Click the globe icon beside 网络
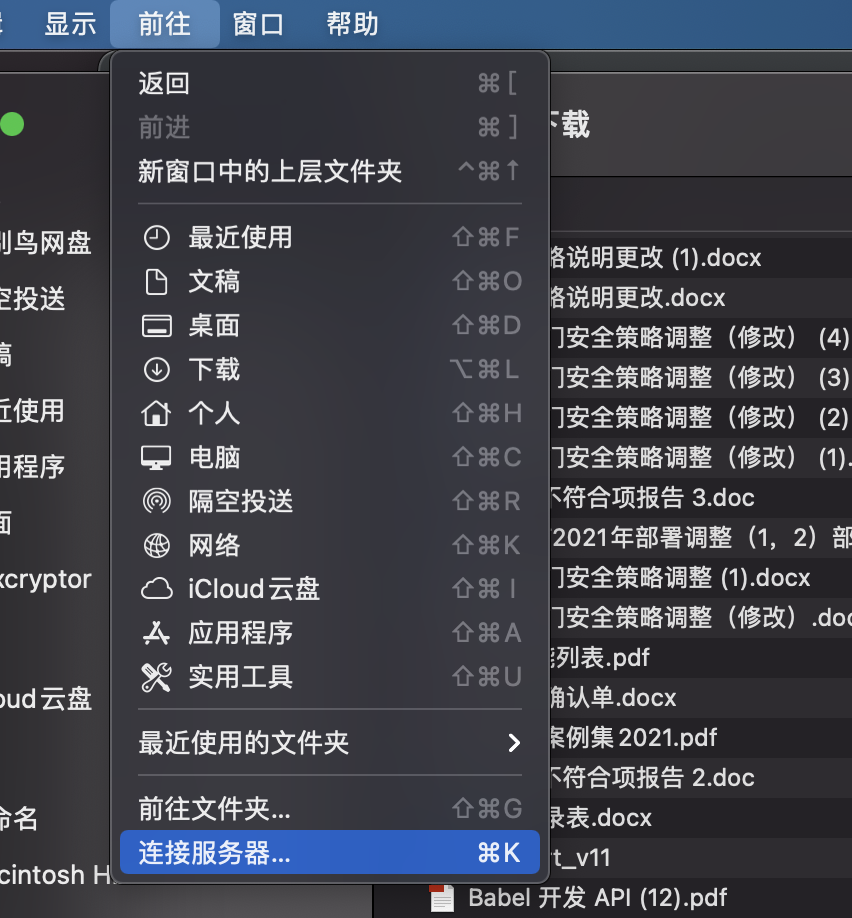 [x=156, y=545]
